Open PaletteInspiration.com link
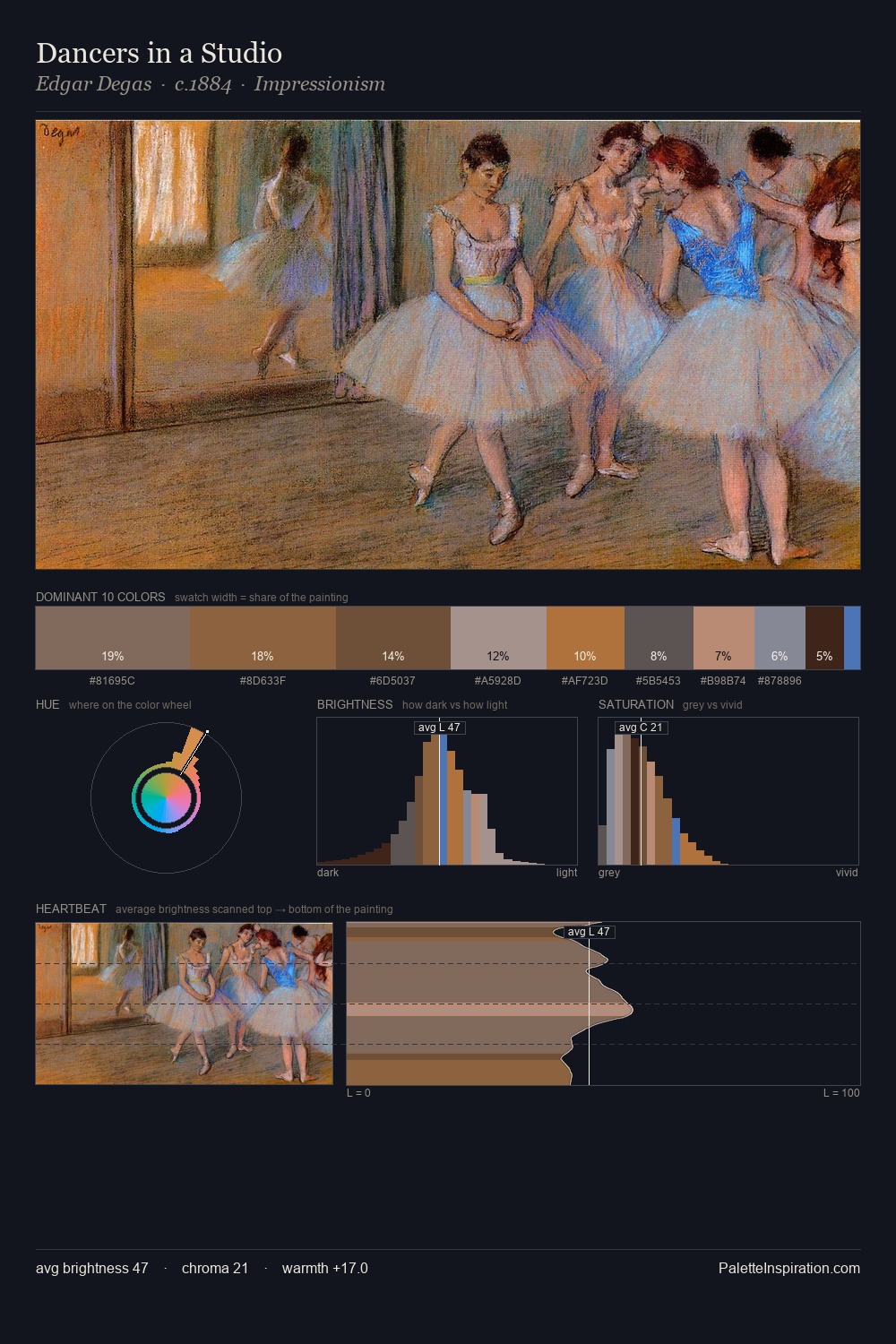Image resolution: width=896 pixels, height=1344 pixels. tap(789, 1268)
